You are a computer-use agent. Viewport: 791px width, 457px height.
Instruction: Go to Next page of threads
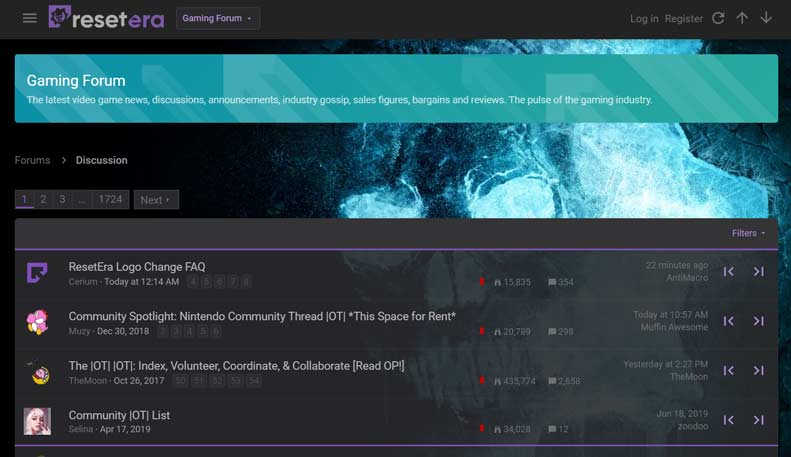[x=156, y=200]
